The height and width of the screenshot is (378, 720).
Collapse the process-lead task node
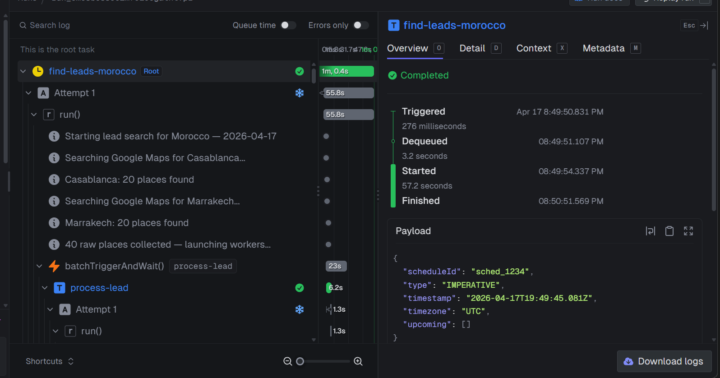45,288
